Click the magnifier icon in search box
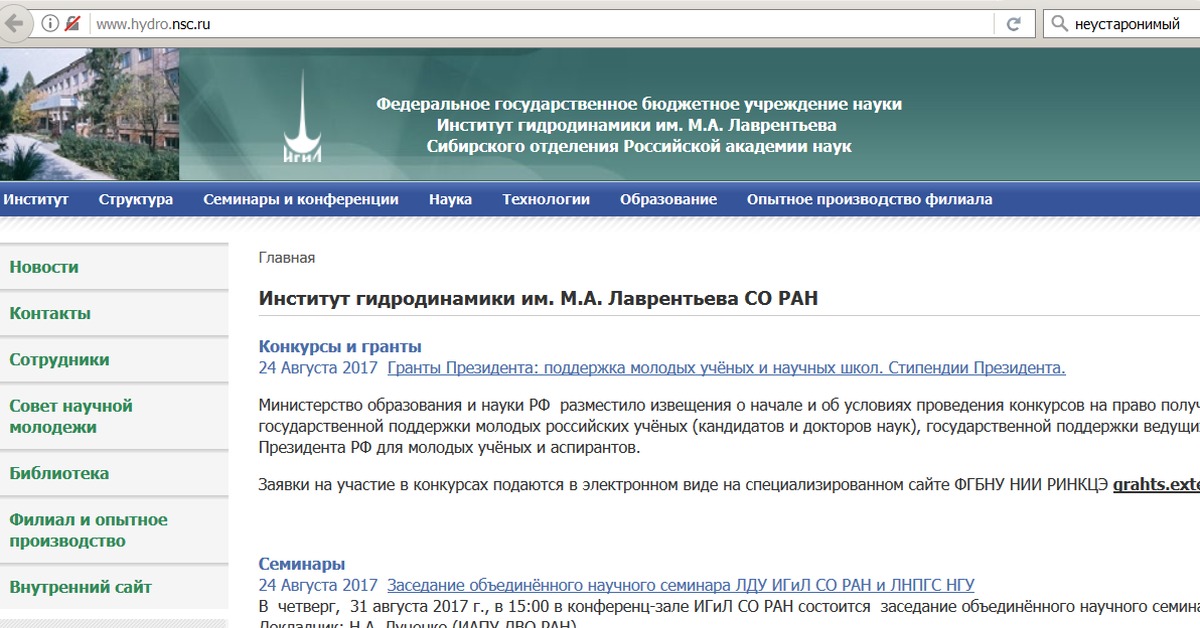This screenshot has width=1200, height=628. tap(1060, 24)
